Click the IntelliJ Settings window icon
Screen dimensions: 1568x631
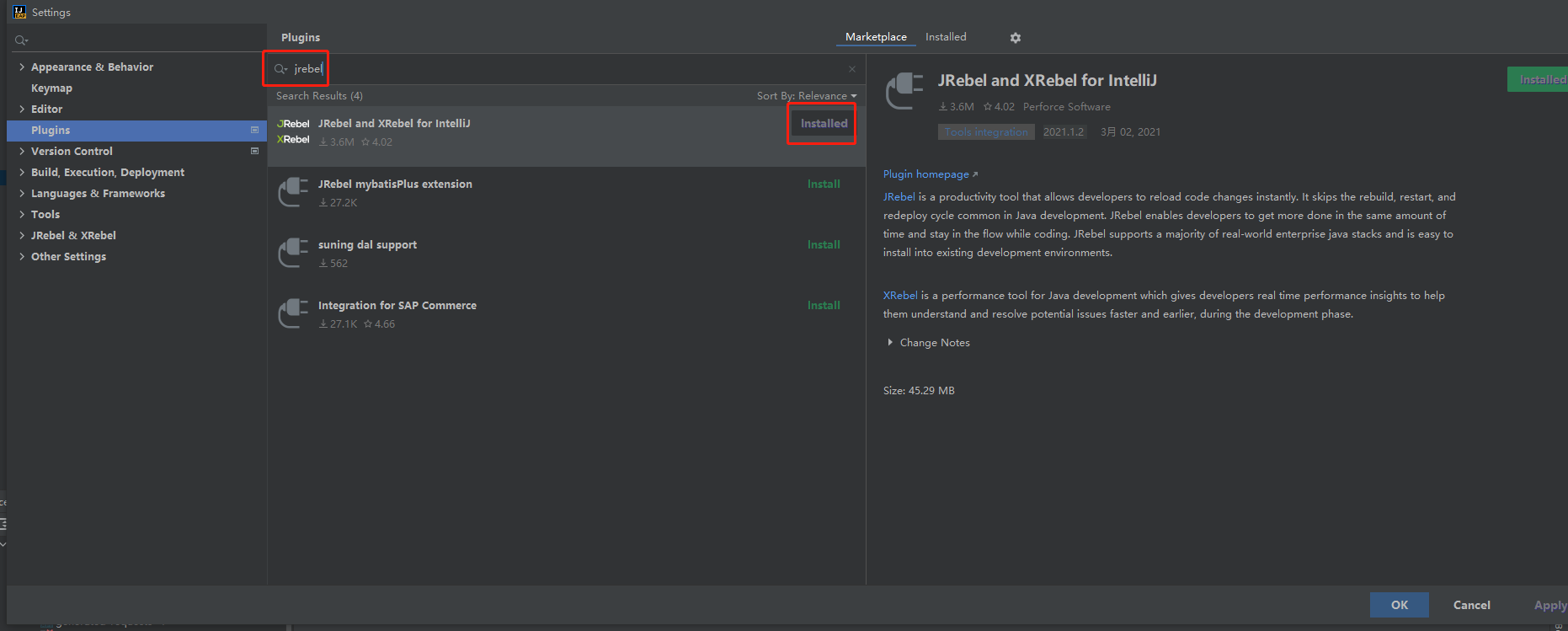19,12
